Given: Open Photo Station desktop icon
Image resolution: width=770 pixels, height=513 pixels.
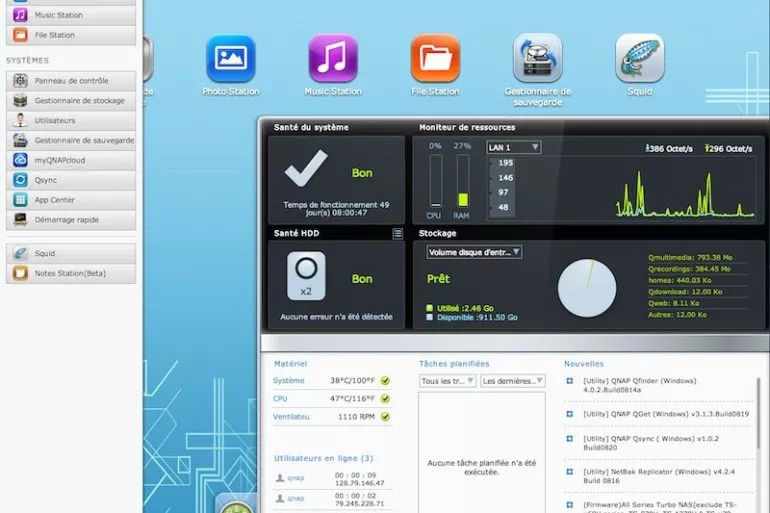Looking at the screenshot, I should [x=231, y=59].
